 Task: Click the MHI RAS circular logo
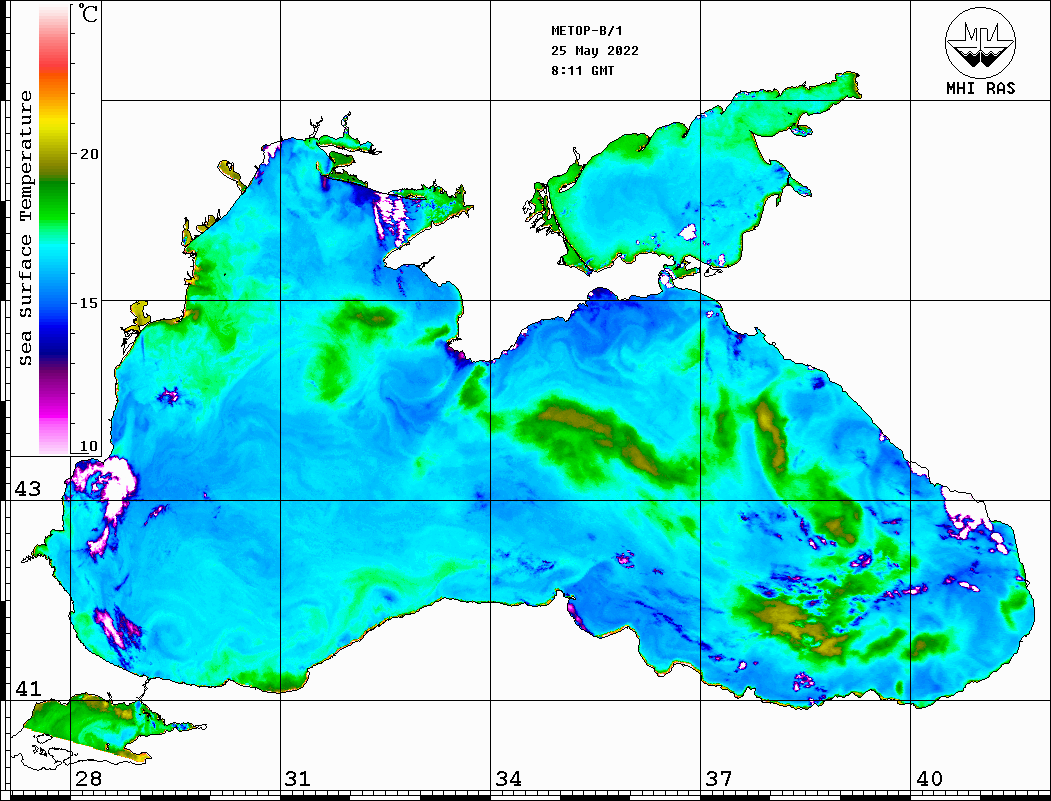pyautogui.click(x=980, y=42)
